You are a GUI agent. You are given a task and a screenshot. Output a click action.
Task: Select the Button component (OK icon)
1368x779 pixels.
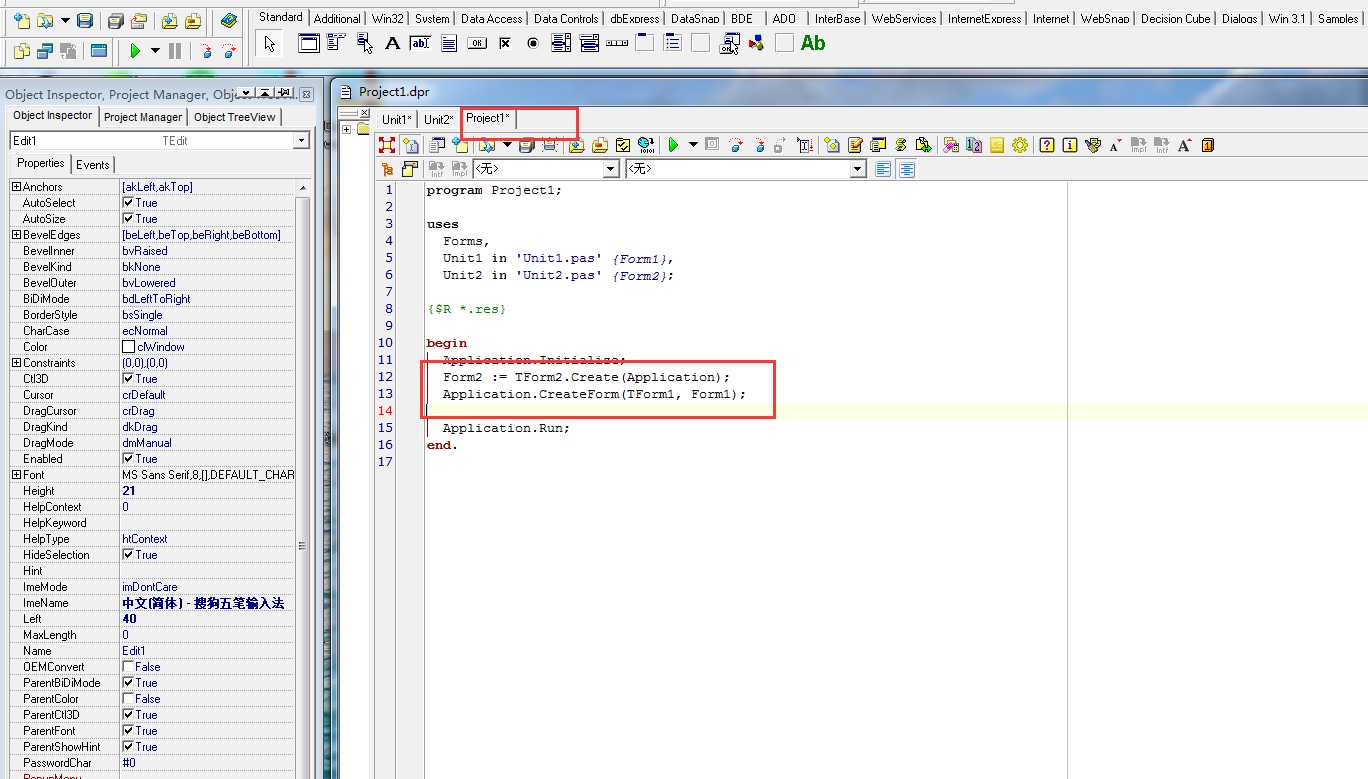pyautogui.click(x=477, y=43)
